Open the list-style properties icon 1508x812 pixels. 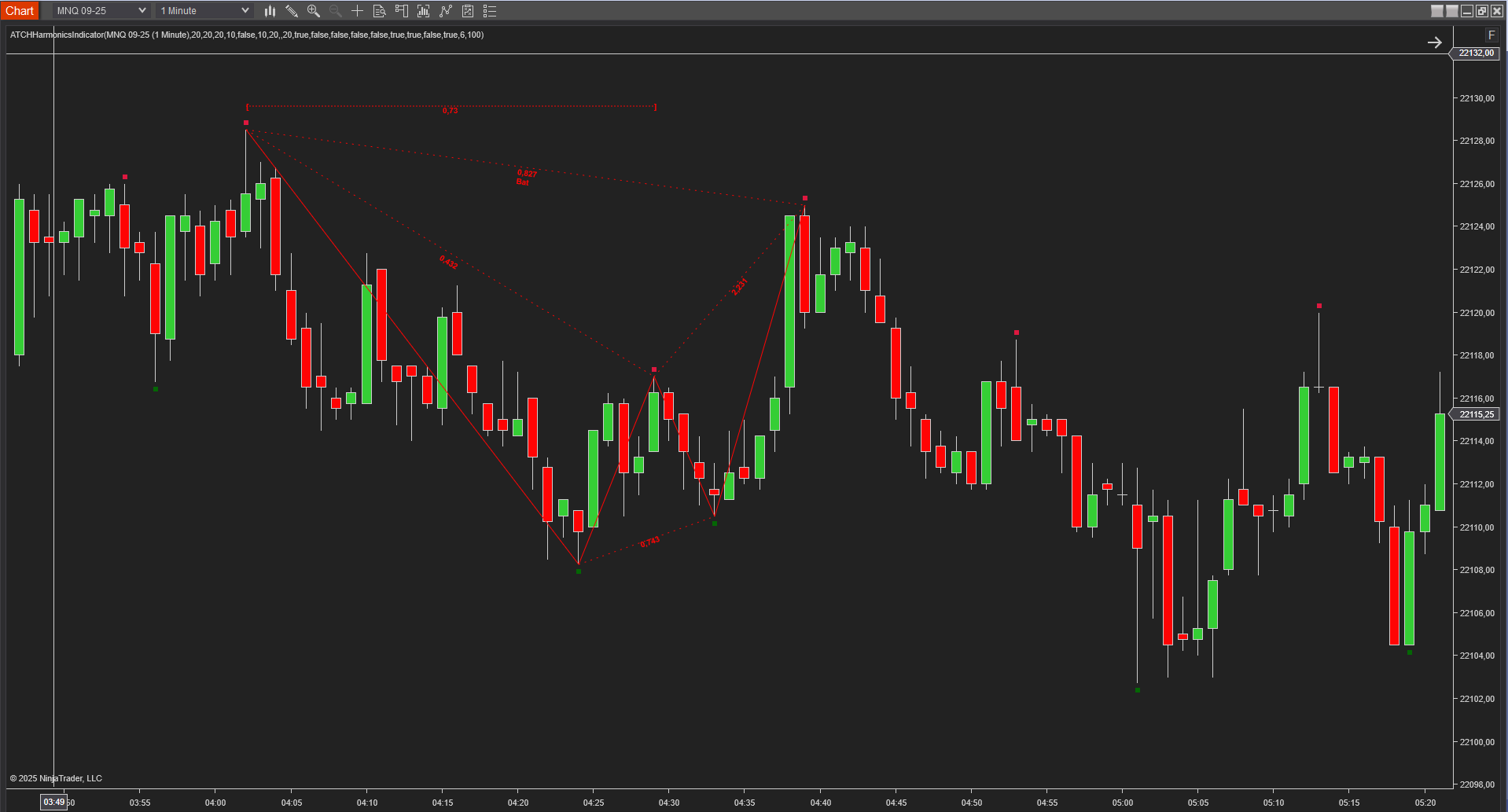(x=490, y=11)
